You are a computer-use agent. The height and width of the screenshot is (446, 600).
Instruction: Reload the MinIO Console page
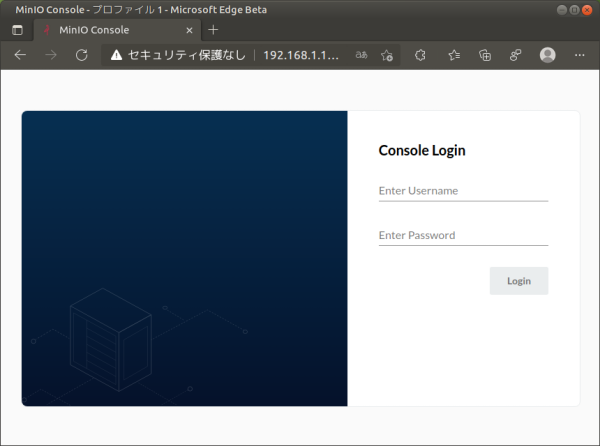tap(82, 55)
